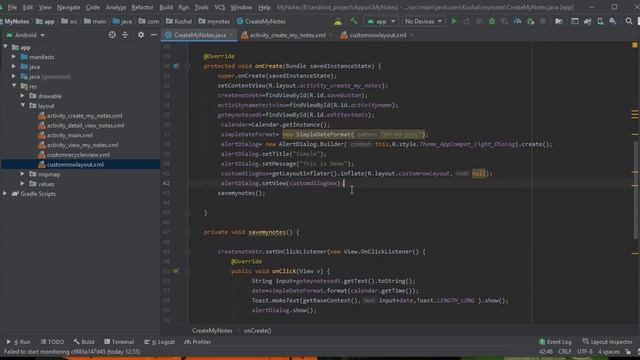This screenshot has height=360, width=640.
Task: Open the TODO tool window
Action: [53, 342]
